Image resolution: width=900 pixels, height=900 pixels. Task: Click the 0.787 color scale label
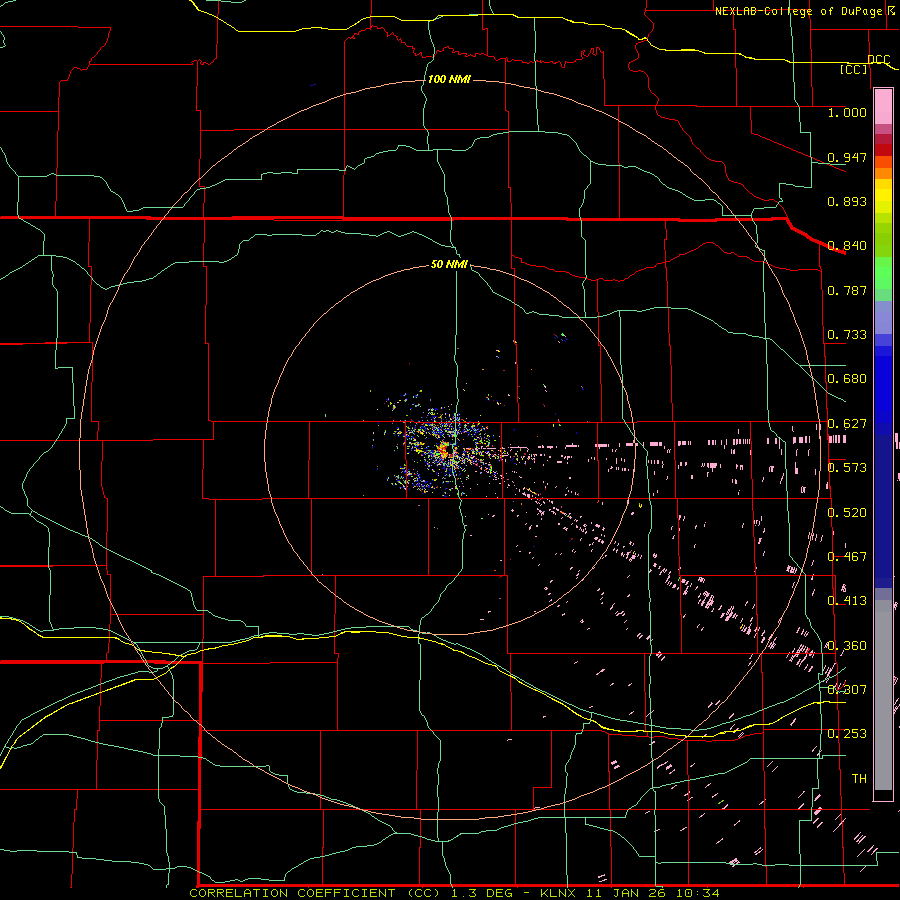point(847,290)
